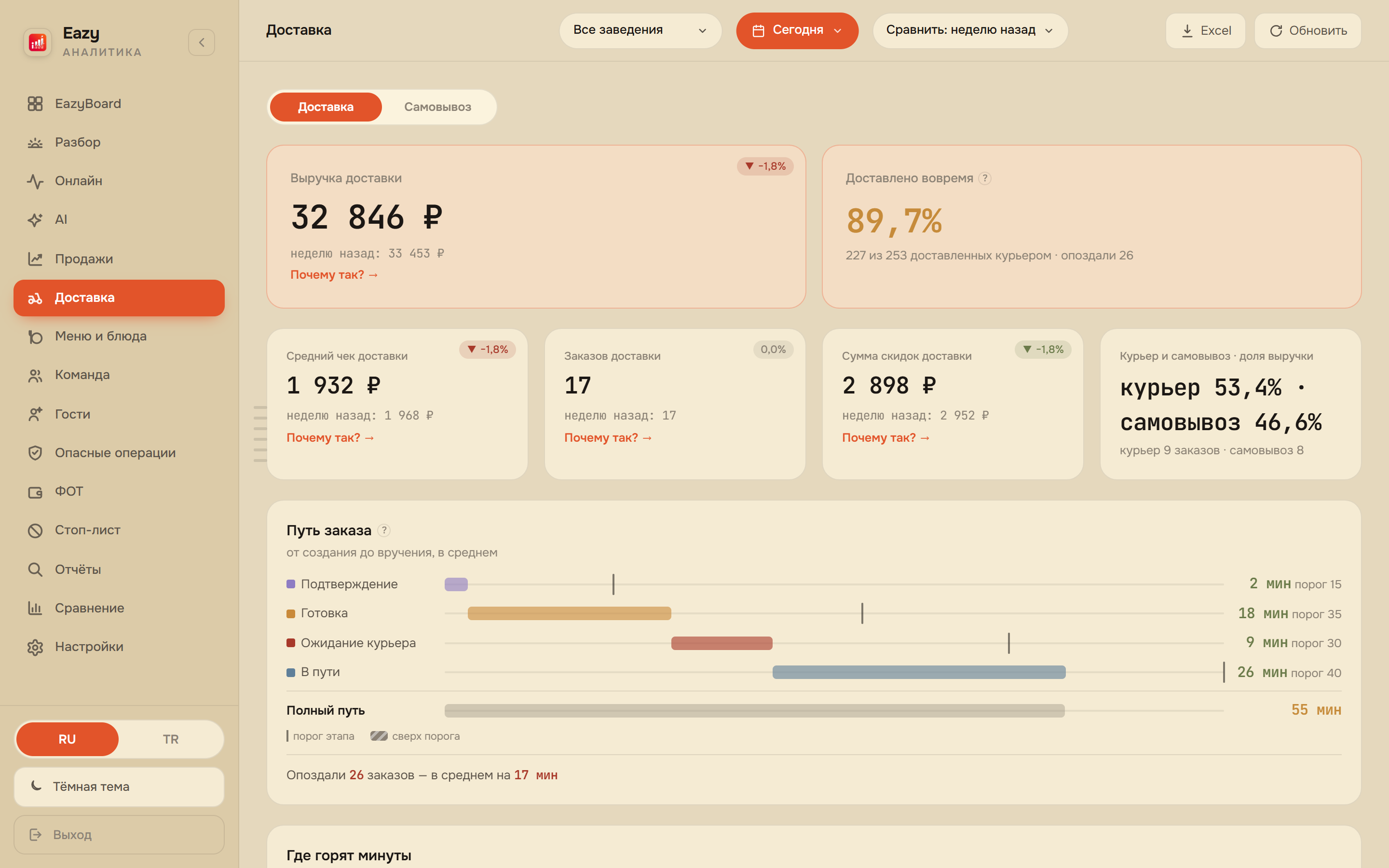
Task: Click help icon next to Доставлено вовремя
Action: 985,178
